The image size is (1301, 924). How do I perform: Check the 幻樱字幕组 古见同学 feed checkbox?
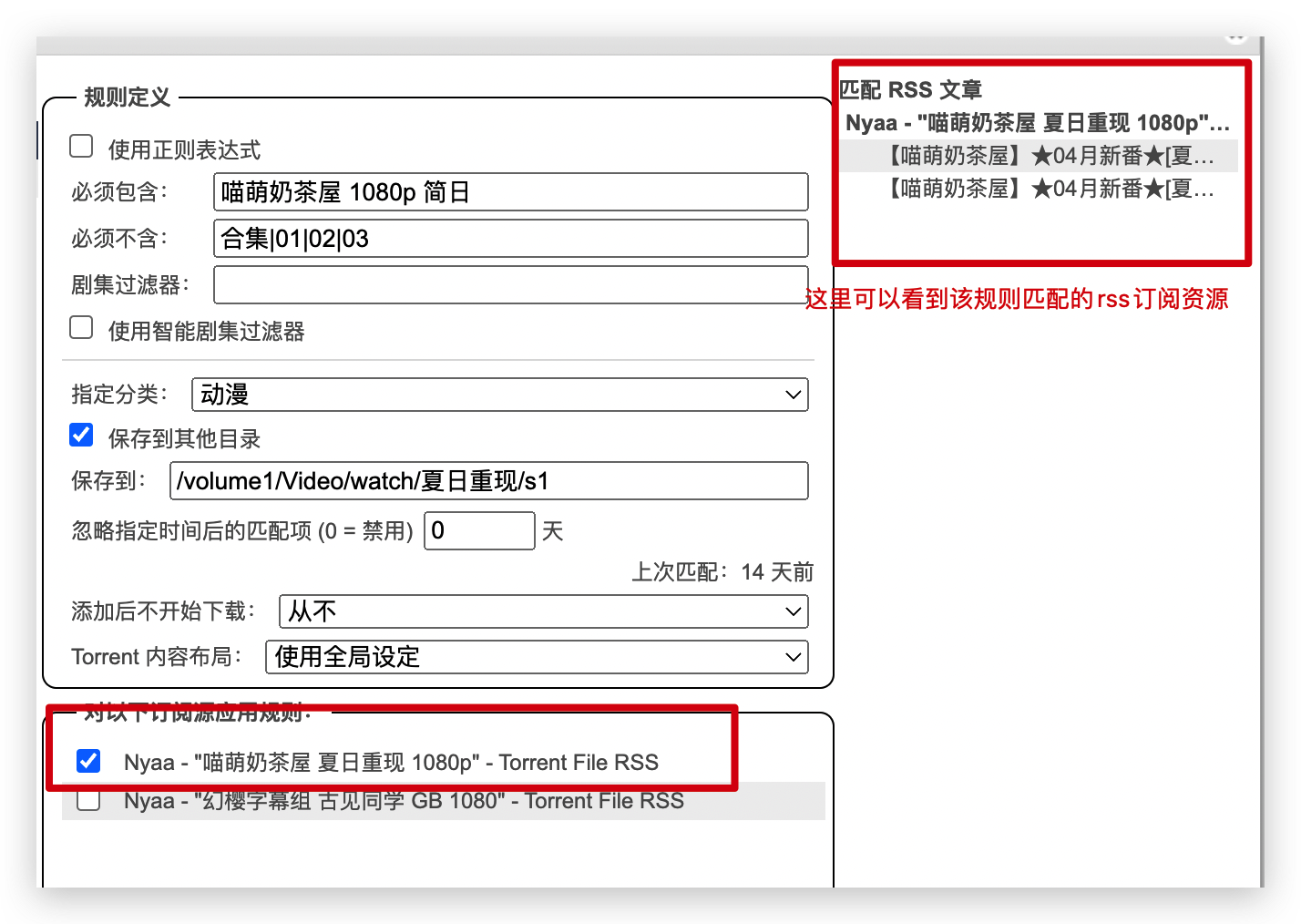pyautogui.click(x=88, y=801)
